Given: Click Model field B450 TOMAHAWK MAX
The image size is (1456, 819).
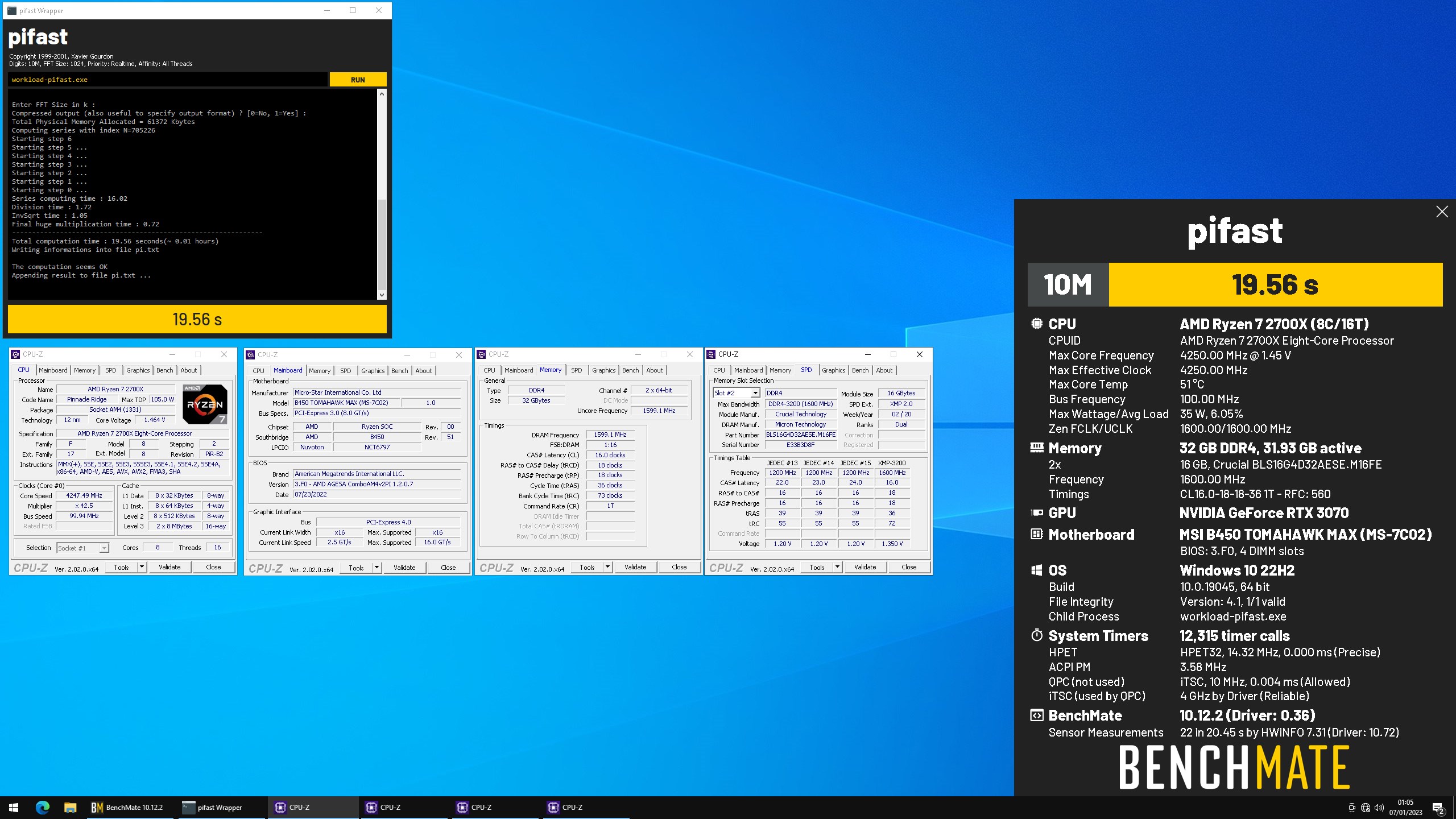Looking at the screenshot, I should (347, 403).
